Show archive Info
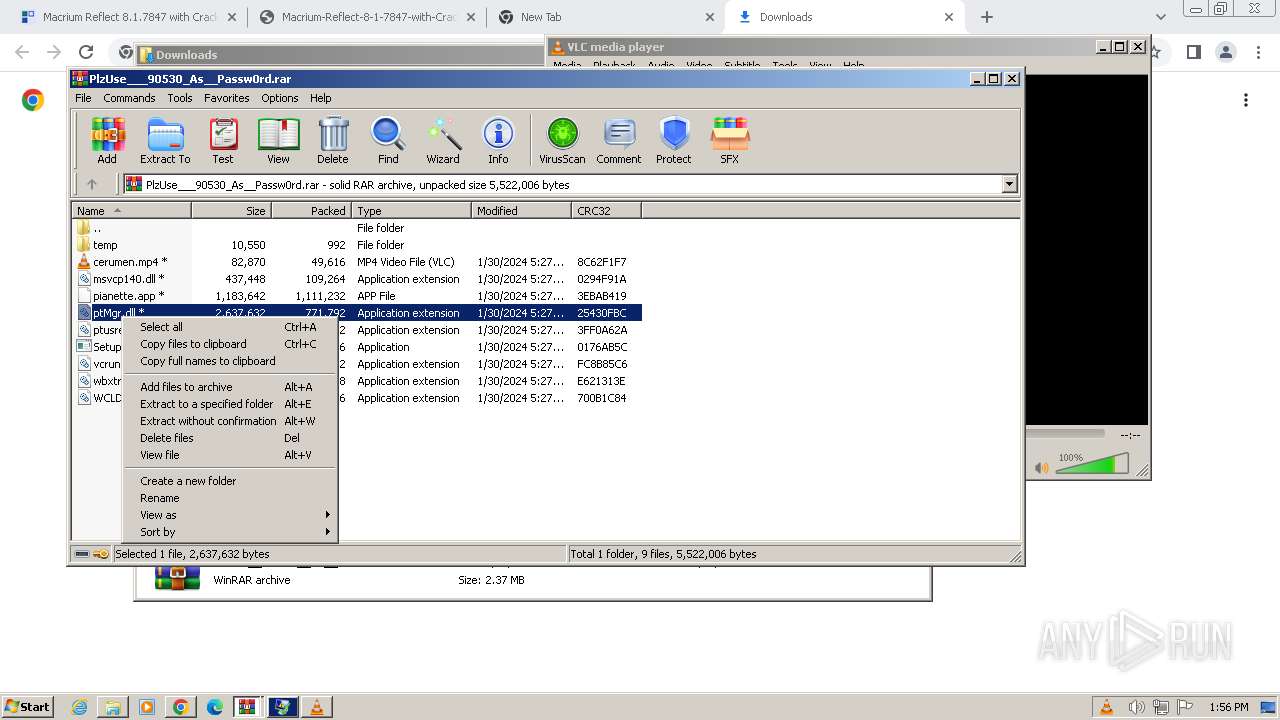1280x720 pixels. (x=498, y=140)
